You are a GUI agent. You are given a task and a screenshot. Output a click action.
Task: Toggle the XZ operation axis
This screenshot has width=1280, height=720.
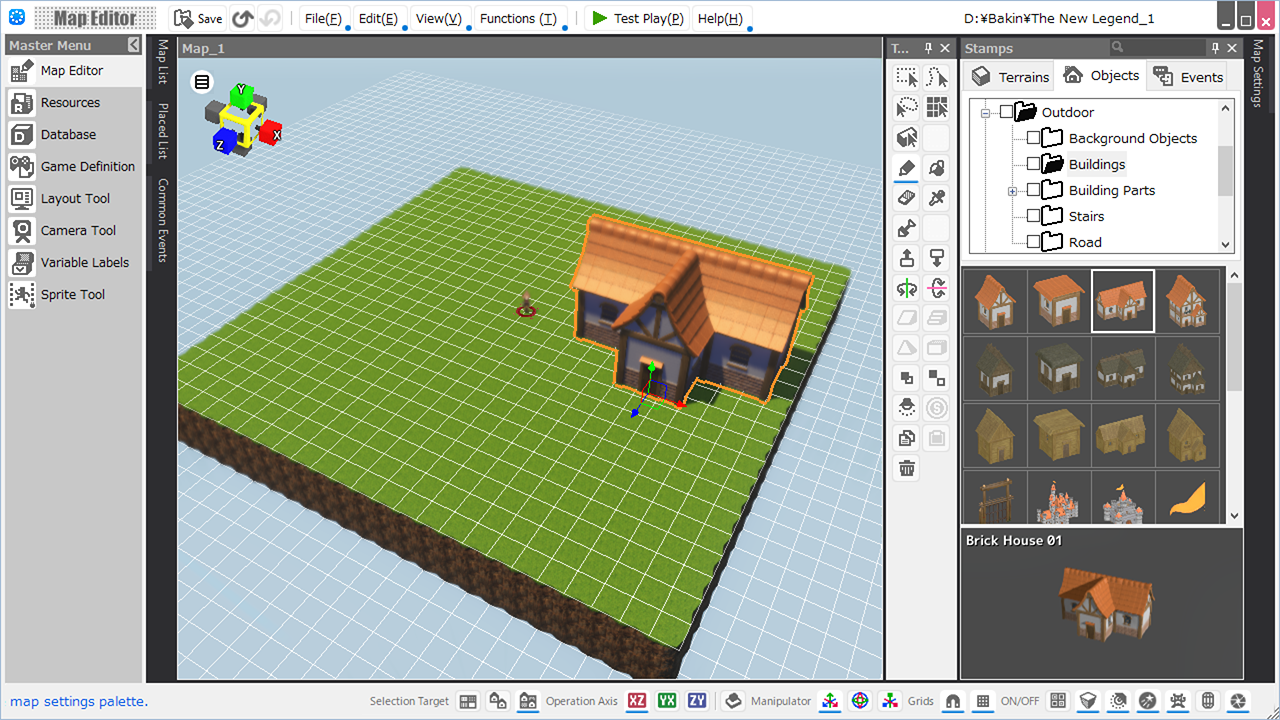(637, 701)
